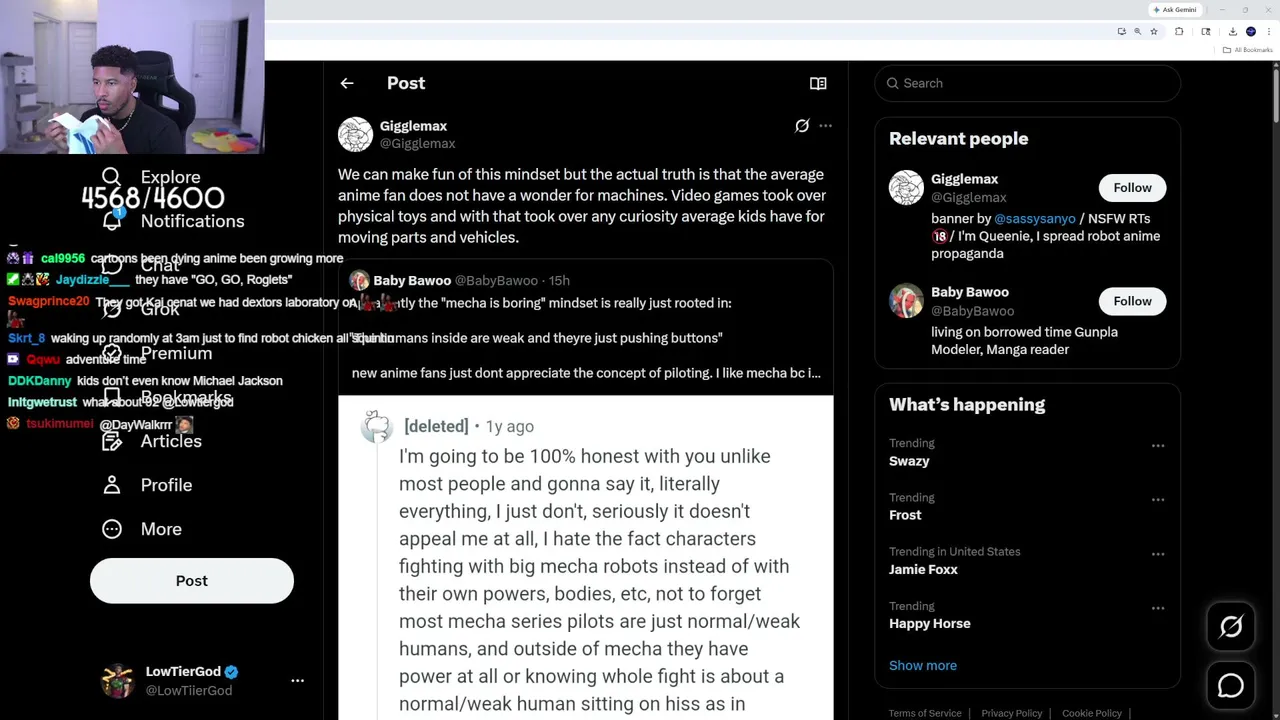Screen dimensions: 1280x720
Task: Open reader view icon in Post header
Action: point(818,84)
